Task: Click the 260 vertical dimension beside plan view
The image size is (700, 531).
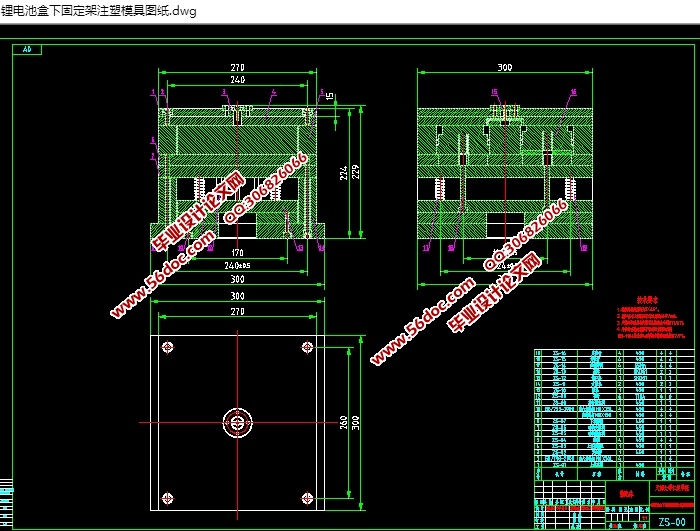Action: pos(343,422)
